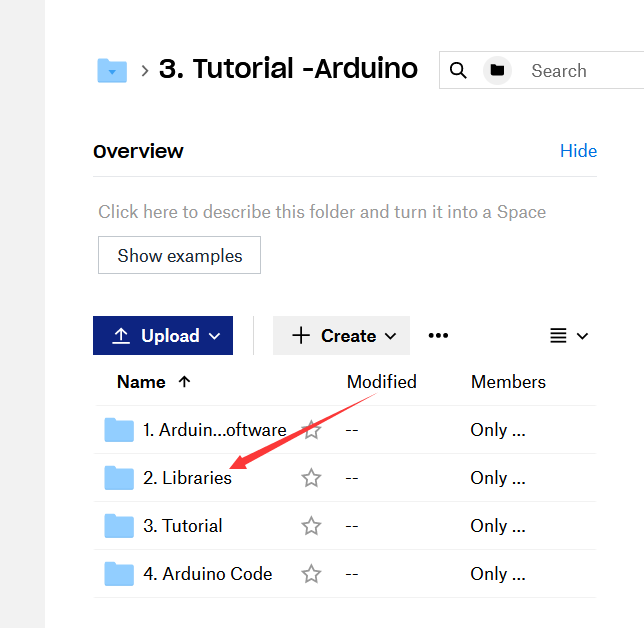Click the Overview heading
Viewport: 644px width, 628px height.
coord(138,151)
